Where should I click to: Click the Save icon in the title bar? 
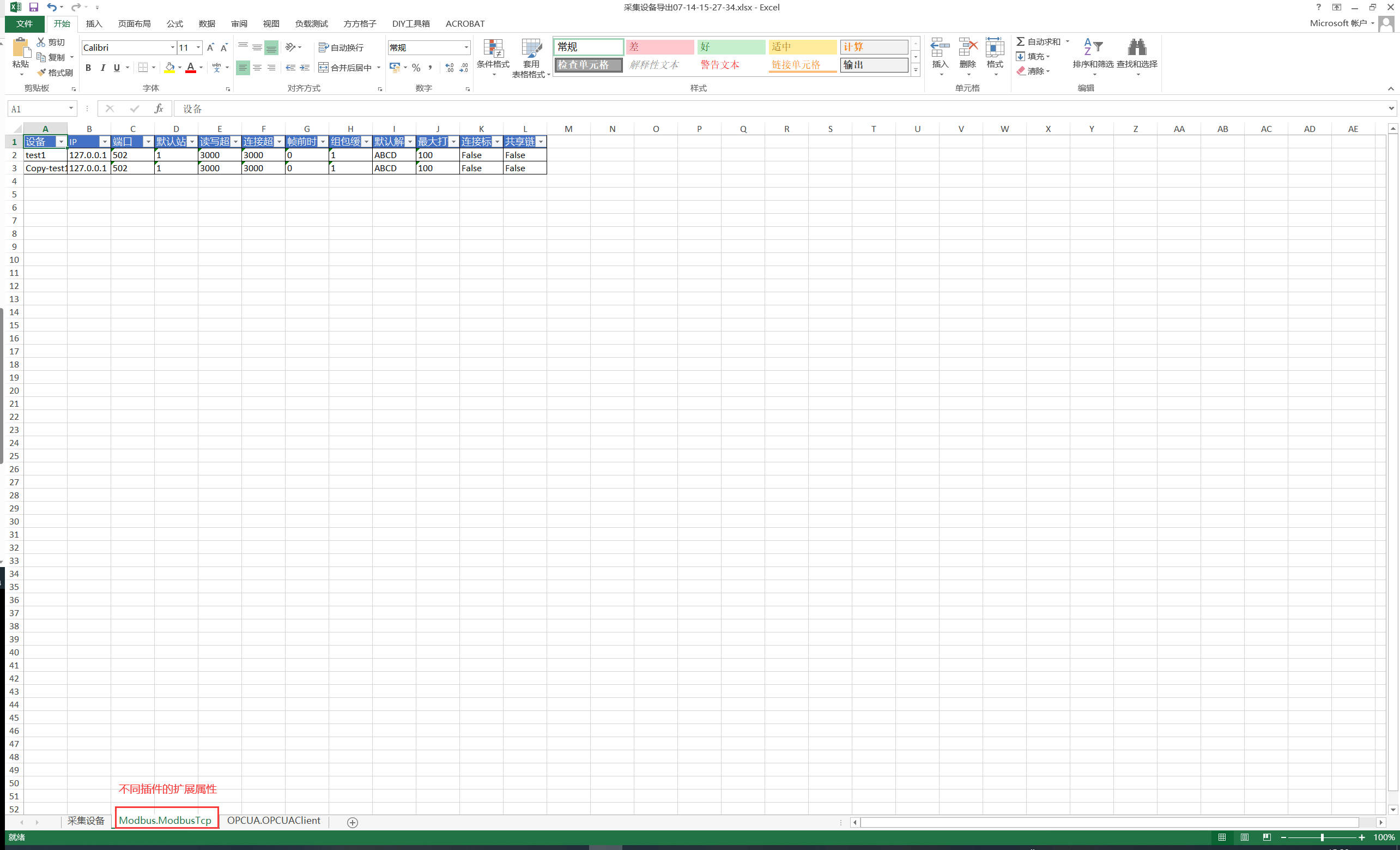tap(34, 8)
